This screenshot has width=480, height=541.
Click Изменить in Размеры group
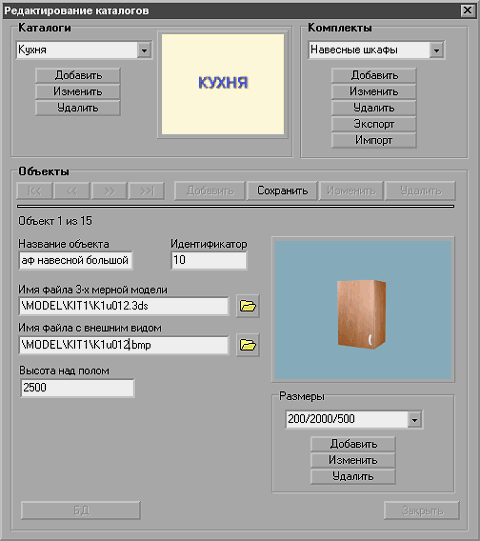pos(353,460)
